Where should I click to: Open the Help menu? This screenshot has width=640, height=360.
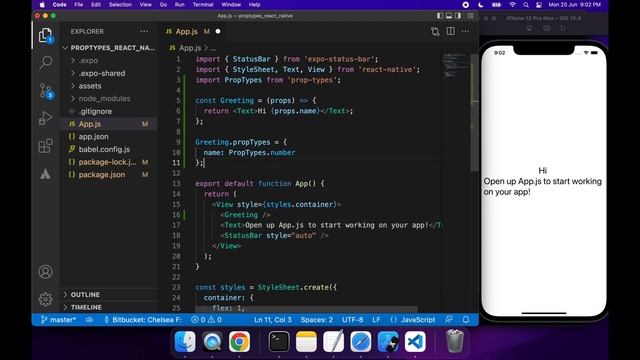point(254,4)
